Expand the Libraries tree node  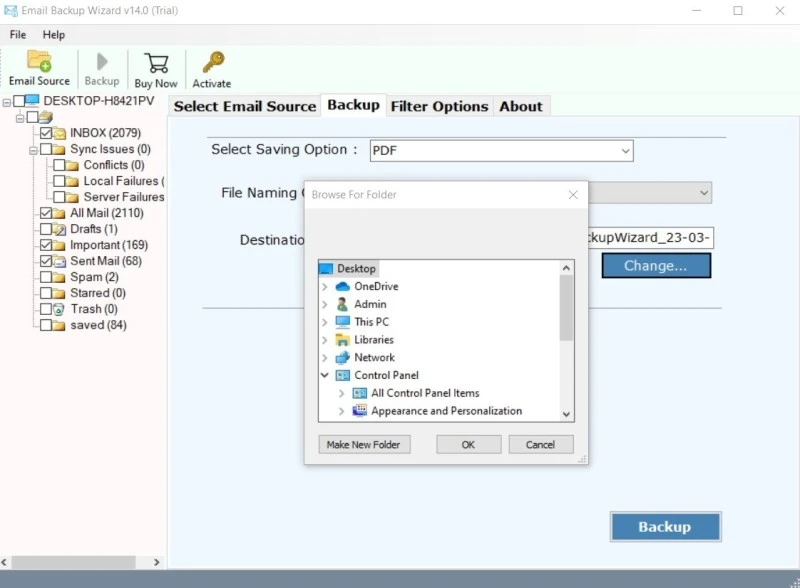point(325,340)
